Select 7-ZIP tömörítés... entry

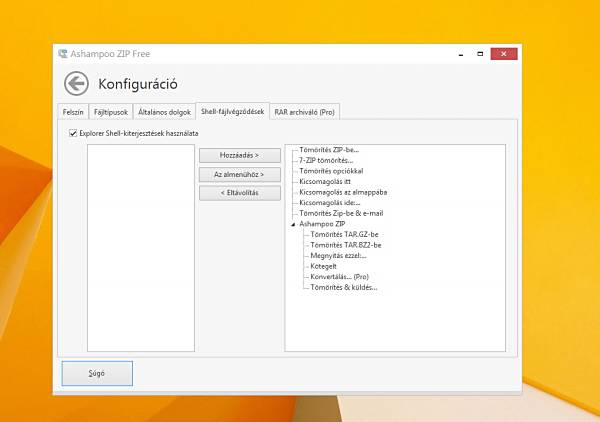tap(326, 160)
